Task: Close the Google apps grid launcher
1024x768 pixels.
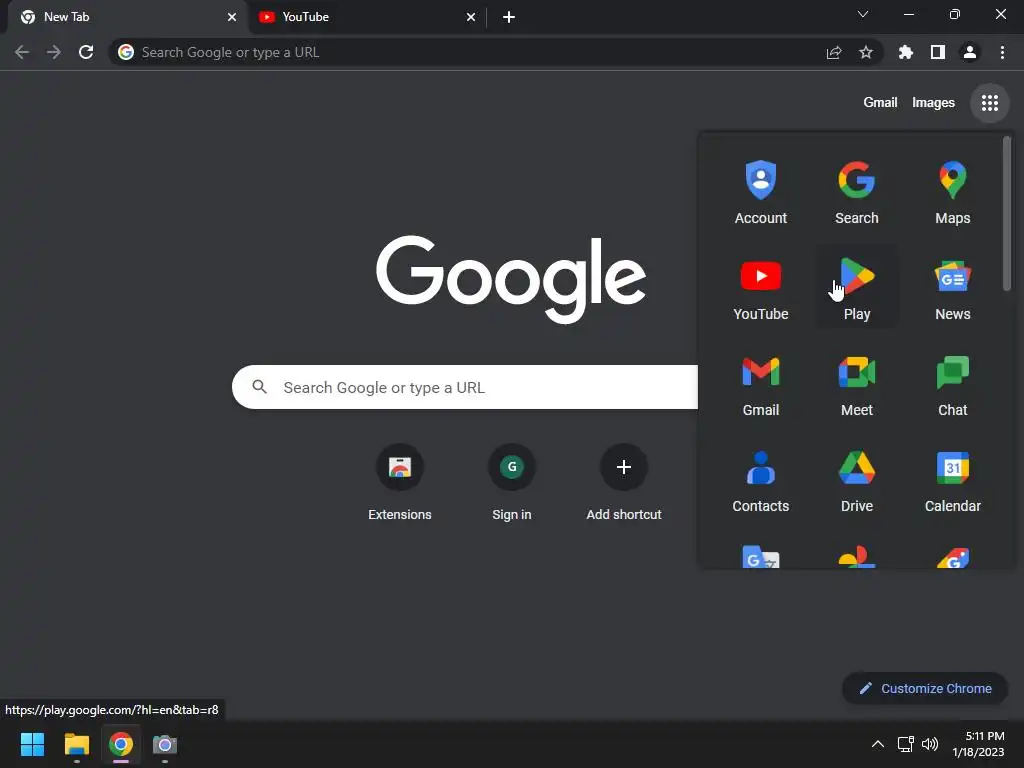Action: [x=989, y=103]
